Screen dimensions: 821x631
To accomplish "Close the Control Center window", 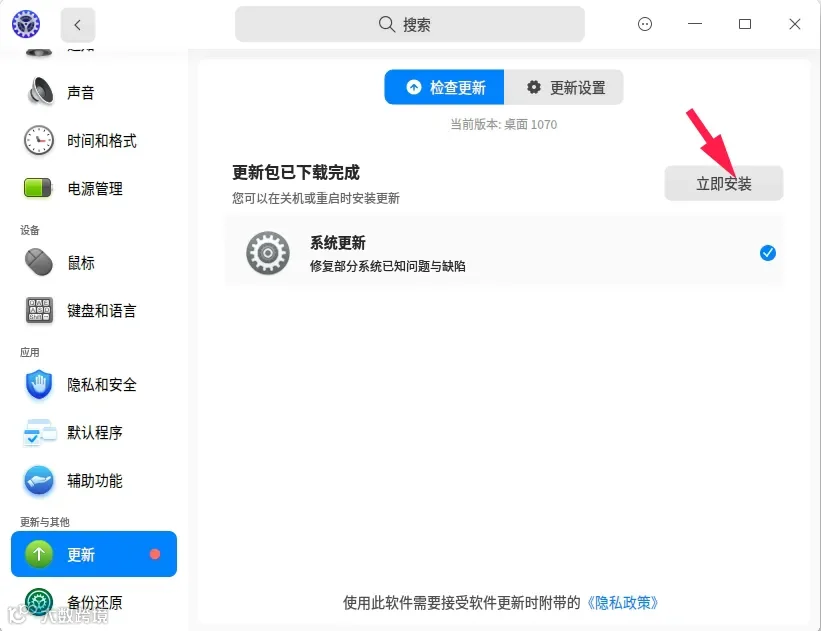I will (x=794, y=24).
